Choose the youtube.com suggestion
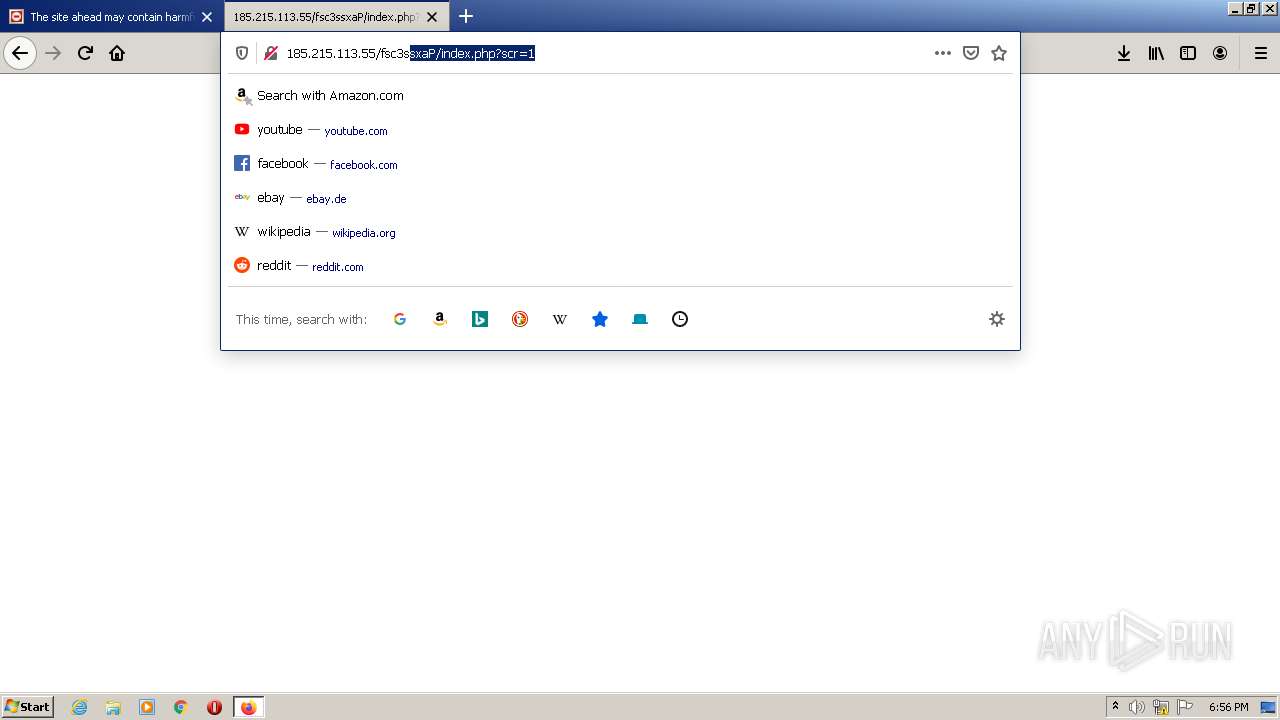1280x720 pixels. click(620, 130)
